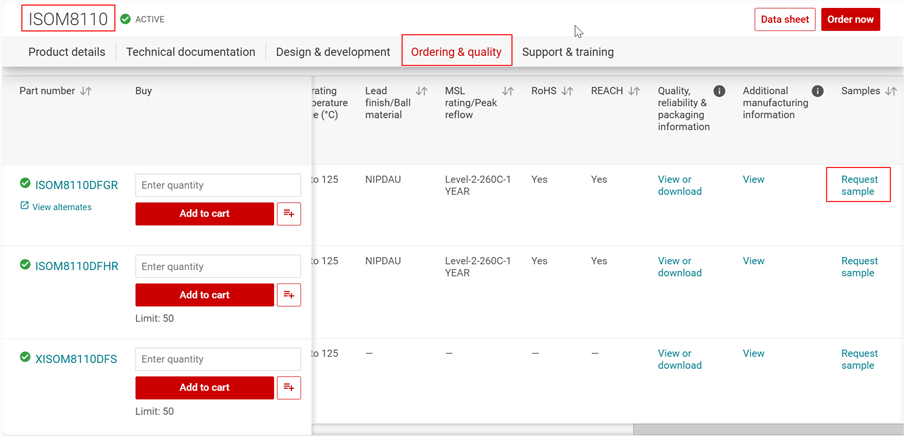Request sample for ISOM8110DFHR
Viewport: 904px width, 437px height.
coord(859,266)
